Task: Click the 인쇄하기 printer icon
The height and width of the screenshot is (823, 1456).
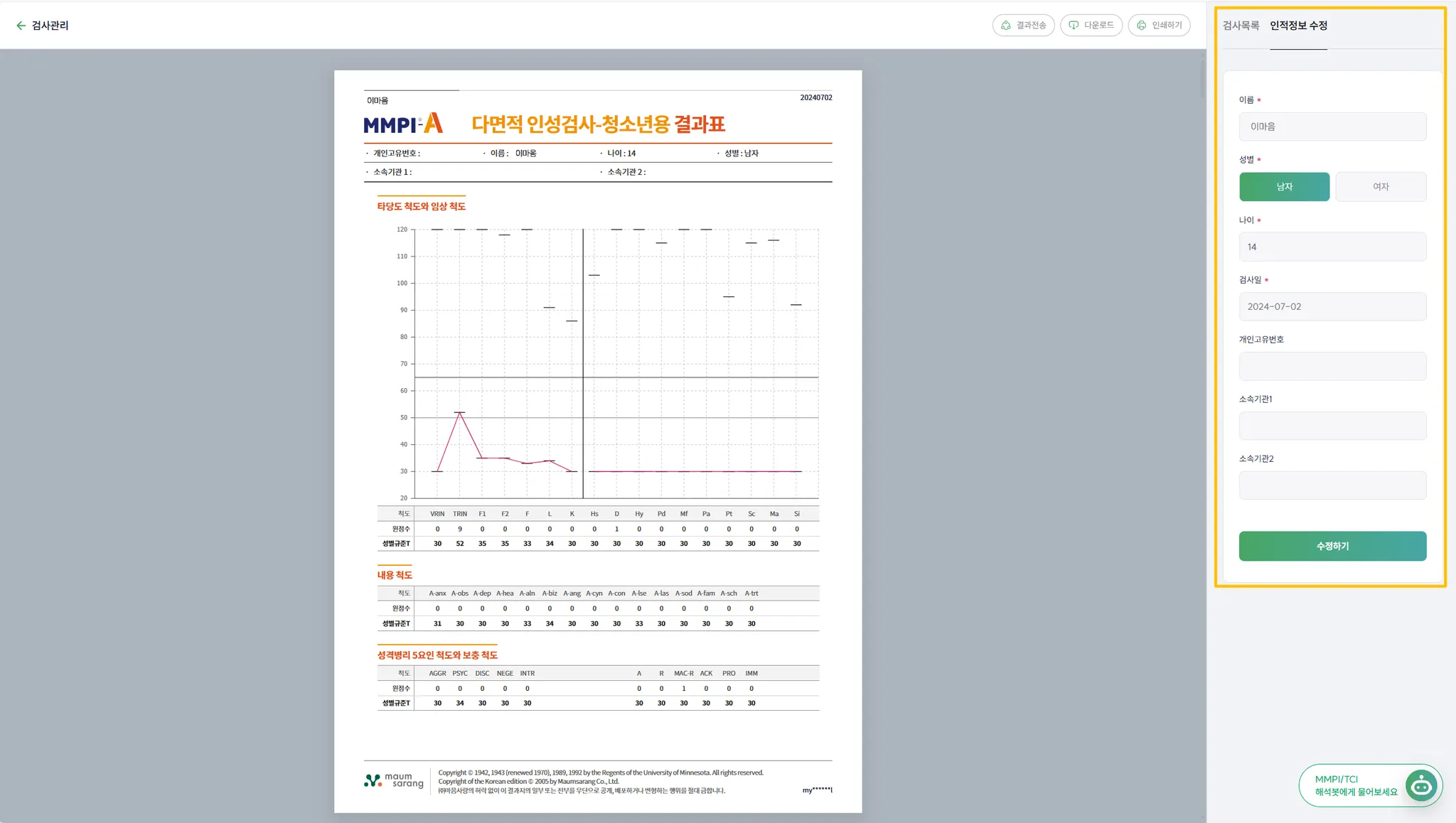Action: pos(1141,26)
